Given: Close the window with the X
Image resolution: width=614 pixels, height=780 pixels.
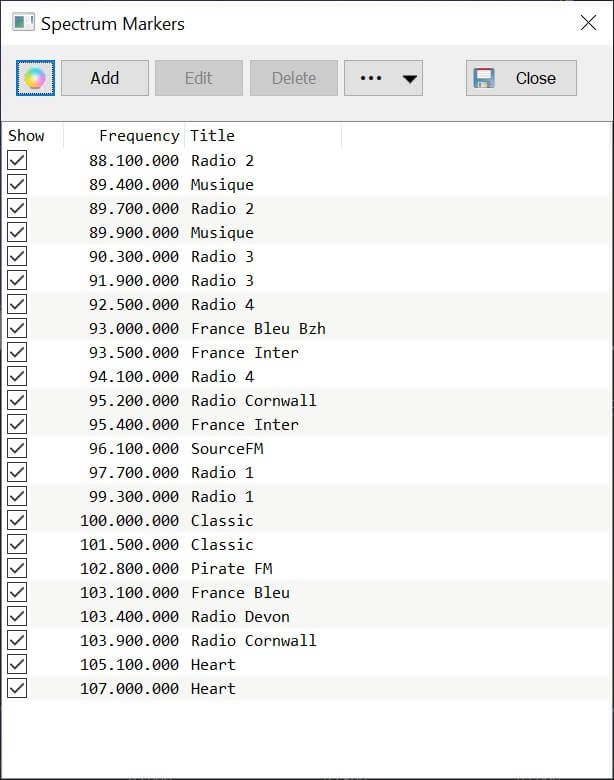Looking at the screenshot, I should coord(588,22).
